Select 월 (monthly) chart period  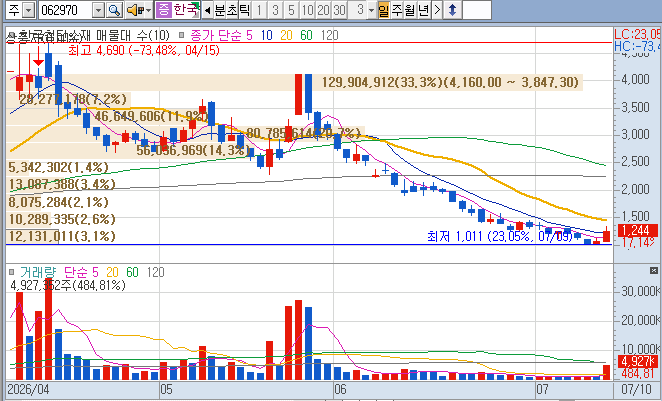[x=410, y=10]
